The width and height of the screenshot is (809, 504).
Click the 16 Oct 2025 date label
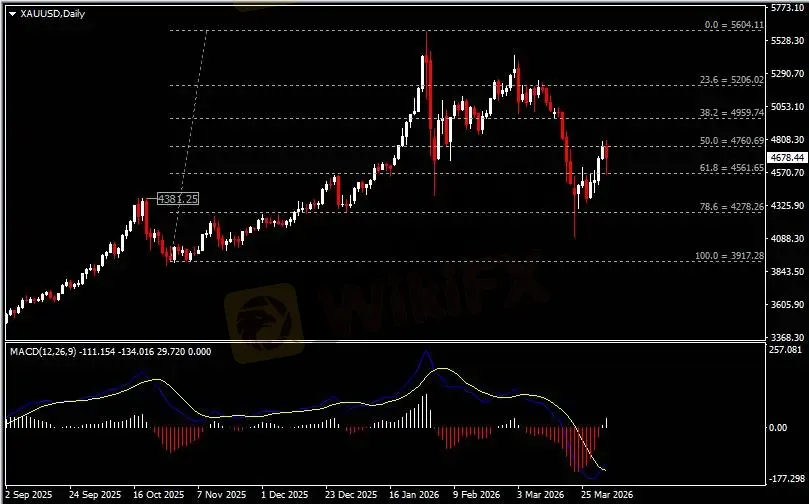[158, 495]
